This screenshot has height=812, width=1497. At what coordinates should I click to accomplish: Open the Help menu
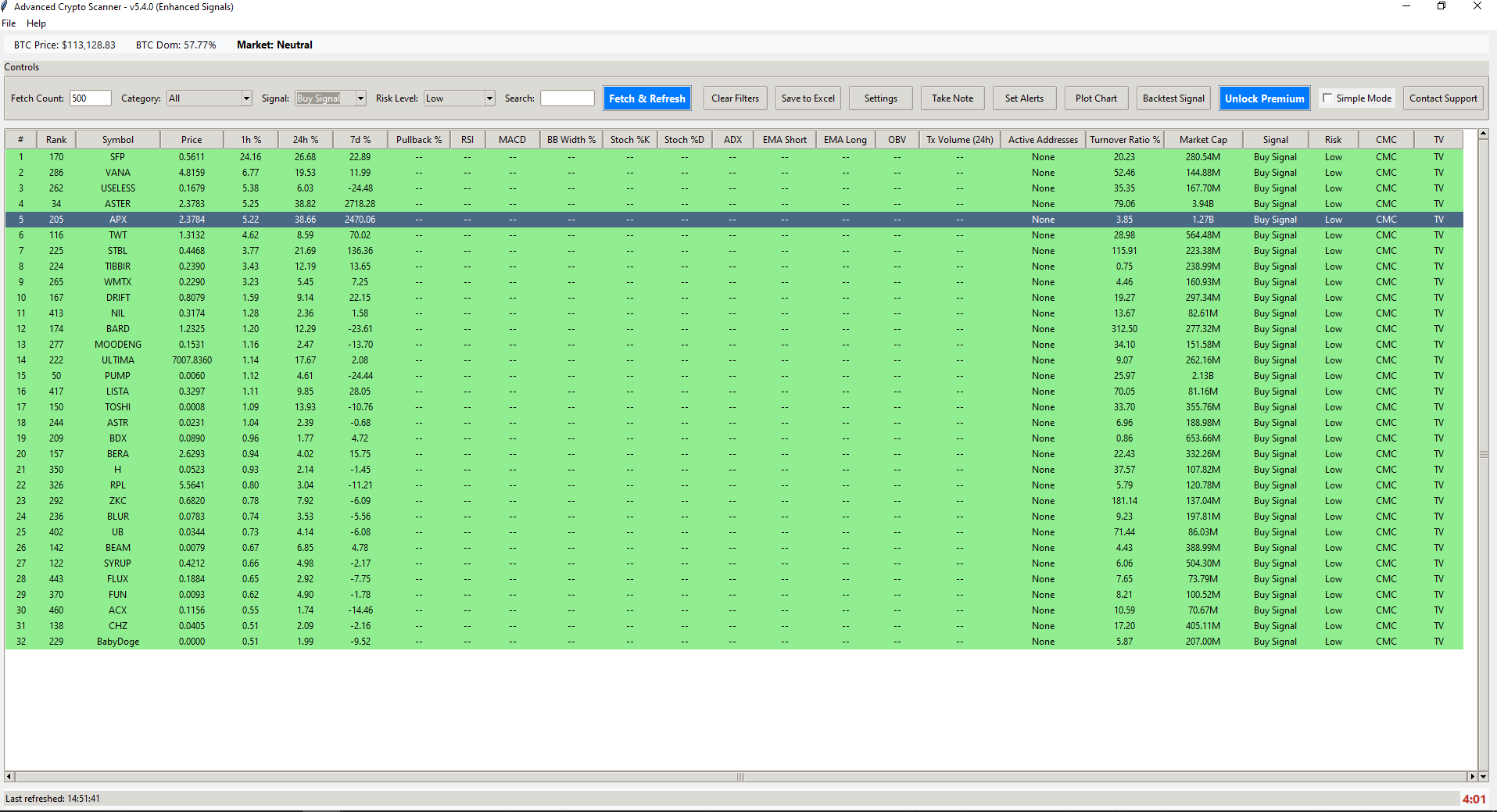pos(36,23)
